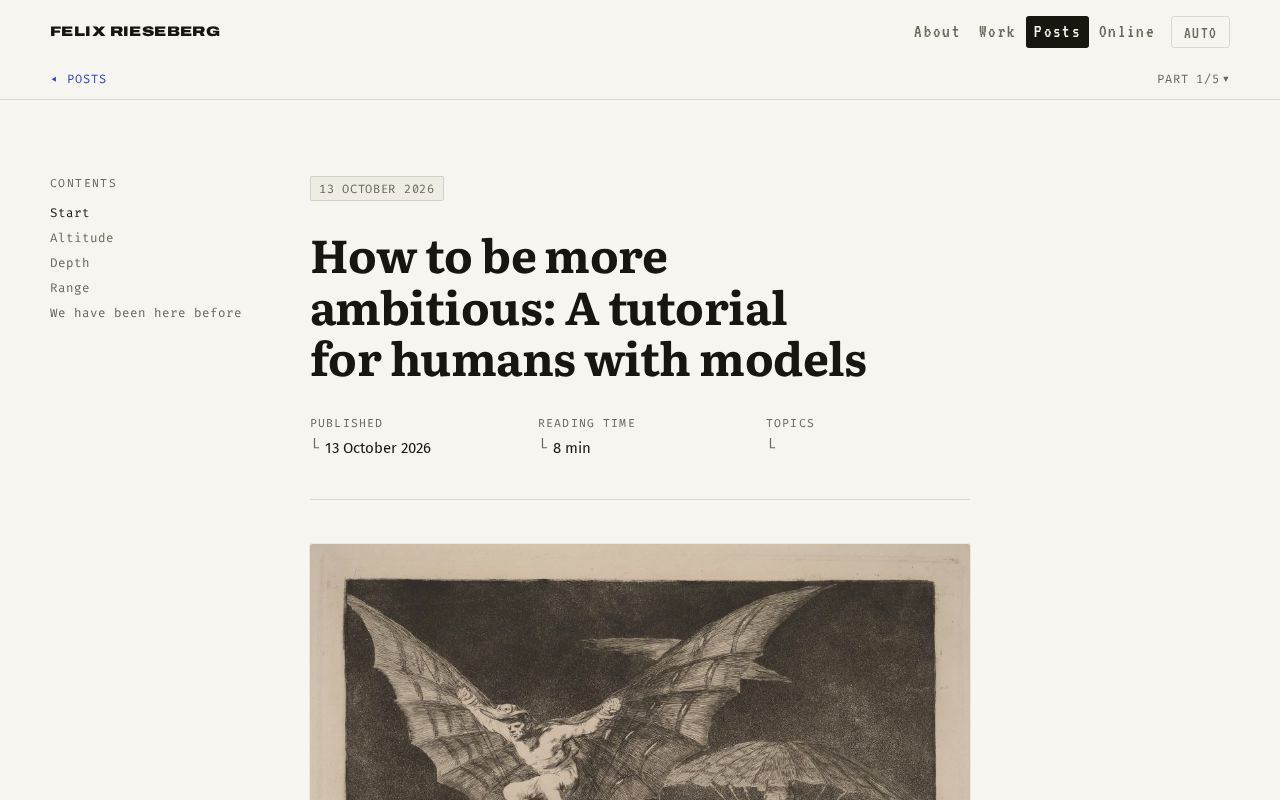Click the TOPICS label
Image resolution: width=1280 pixels, height=800 pixels.
tap(790, 423)
